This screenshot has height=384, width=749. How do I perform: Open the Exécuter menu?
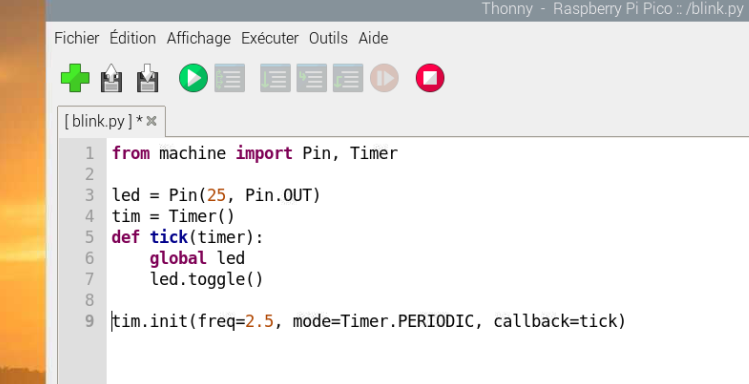[x=270, y=38]
